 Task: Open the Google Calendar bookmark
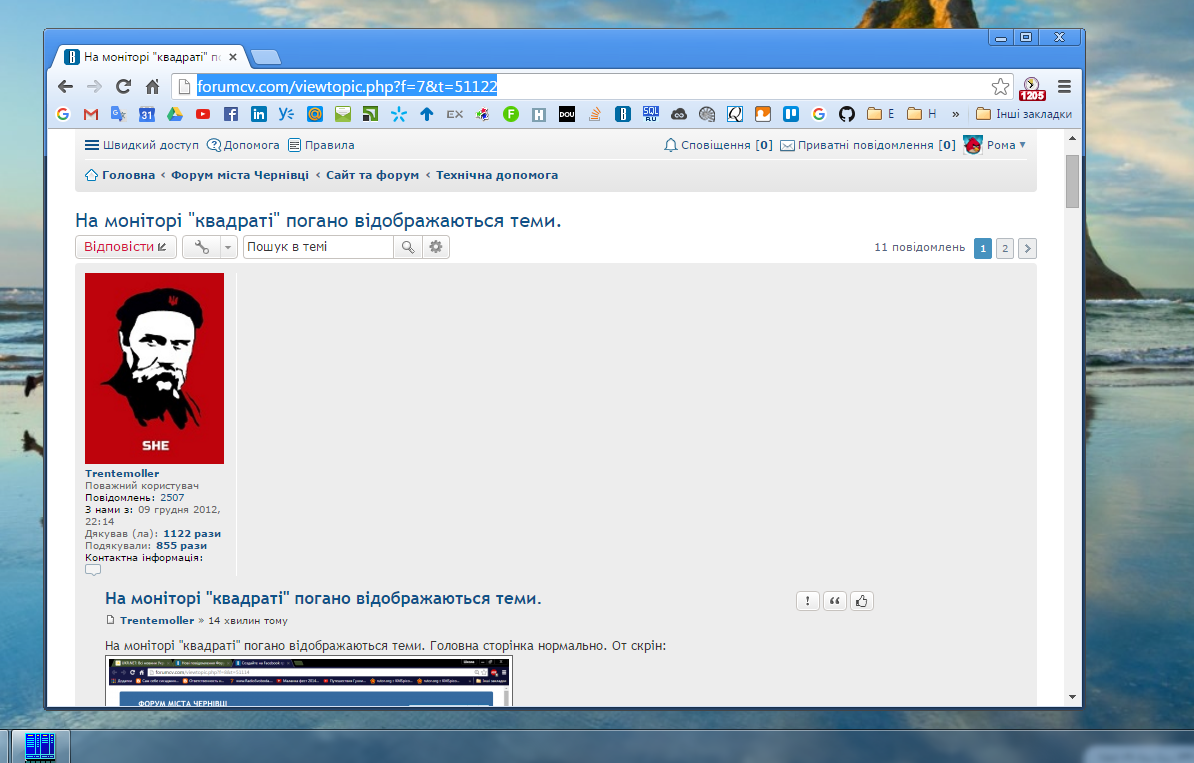click(x=146, y=114)
